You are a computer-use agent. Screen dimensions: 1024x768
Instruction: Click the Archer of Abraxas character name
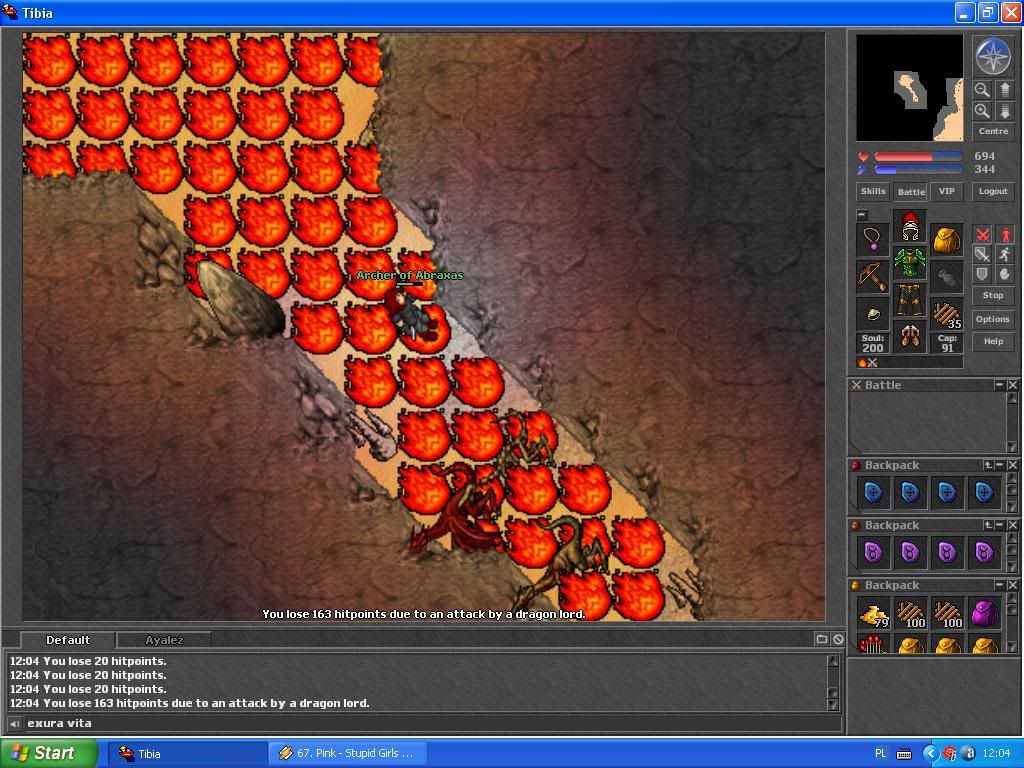[x=409, y=276]
